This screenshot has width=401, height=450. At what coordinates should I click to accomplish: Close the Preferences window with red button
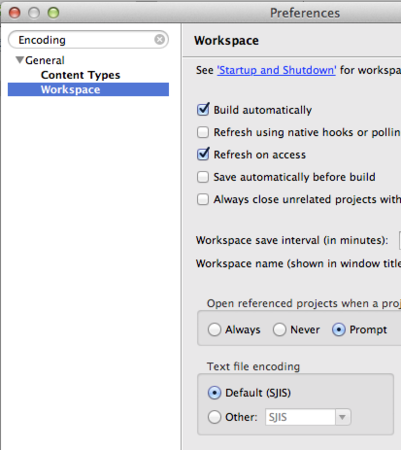[15, 13]
